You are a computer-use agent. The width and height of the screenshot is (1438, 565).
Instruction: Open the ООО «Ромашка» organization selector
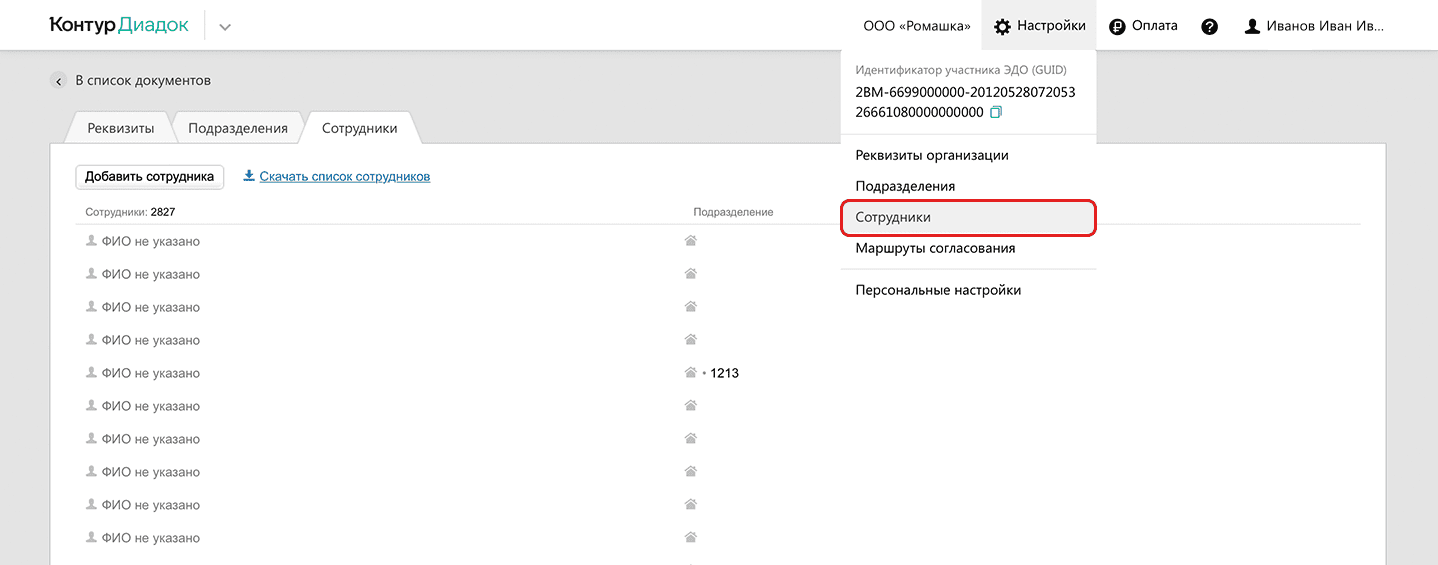coord(916,26)
